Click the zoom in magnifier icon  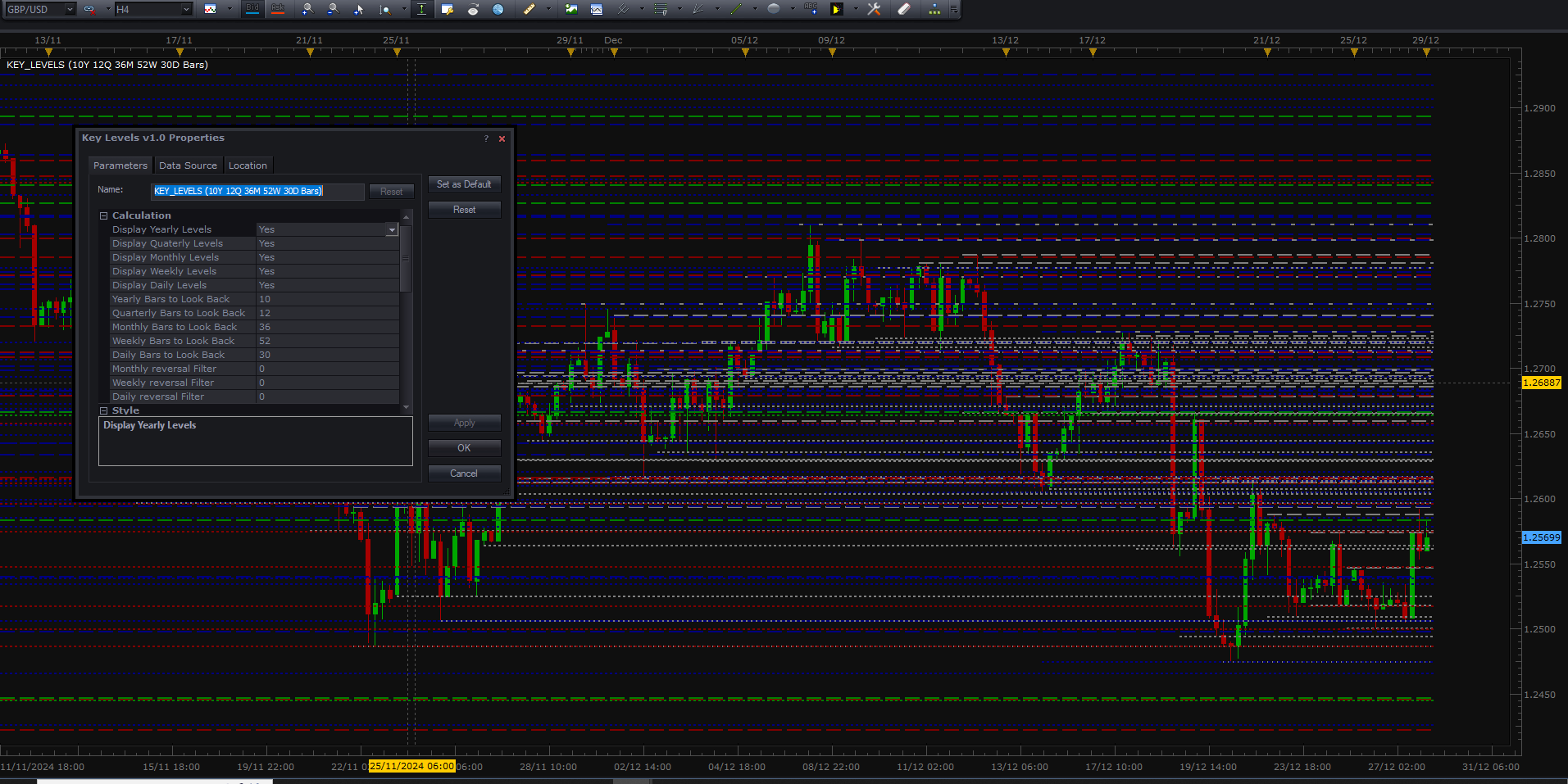pyautogui.click(x=307, y=9)
